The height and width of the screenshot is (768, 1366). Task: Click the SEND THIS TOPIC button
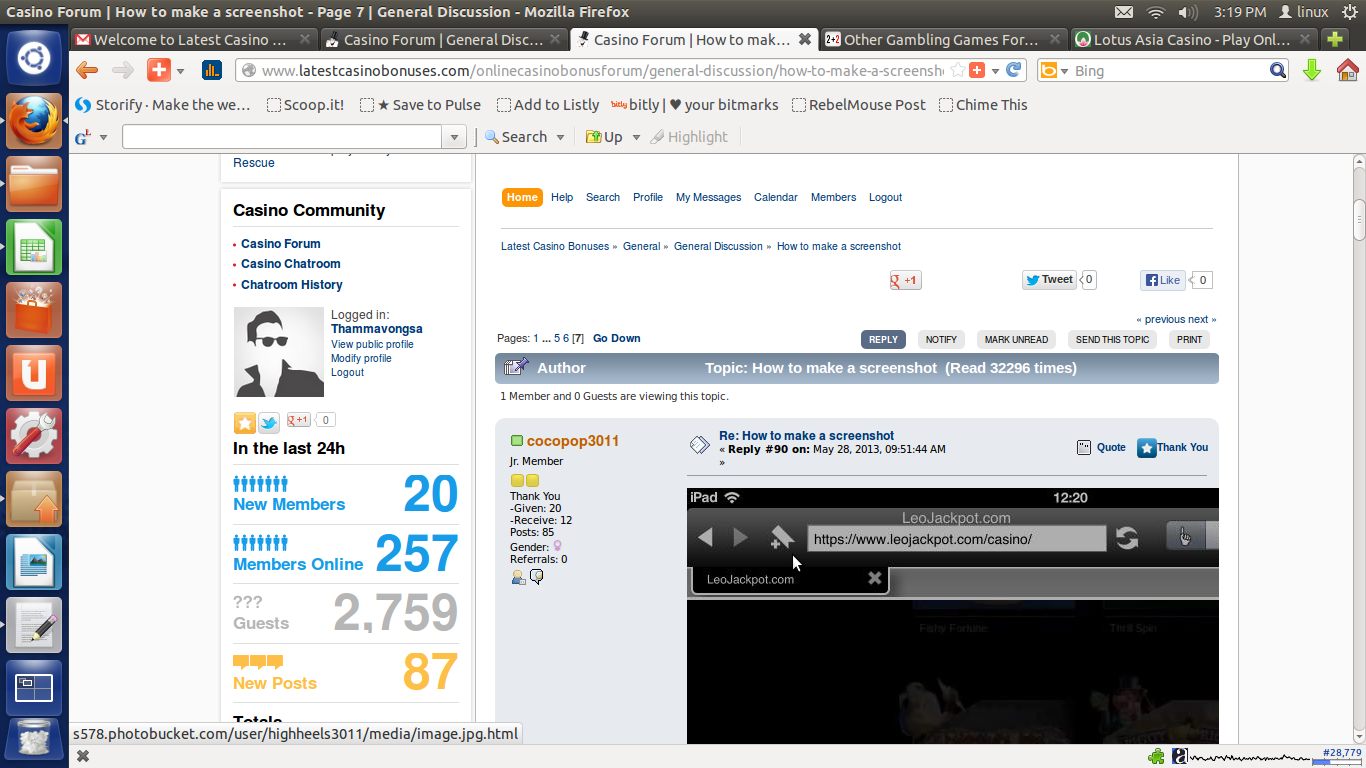coord(1112,340)
